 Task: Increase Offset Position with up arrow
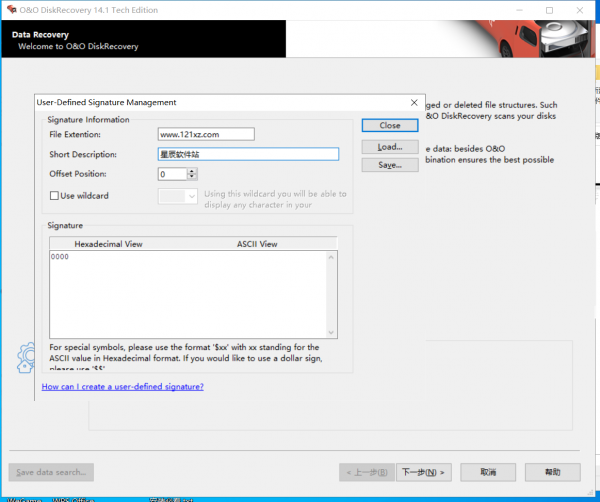tap(192, 171)
